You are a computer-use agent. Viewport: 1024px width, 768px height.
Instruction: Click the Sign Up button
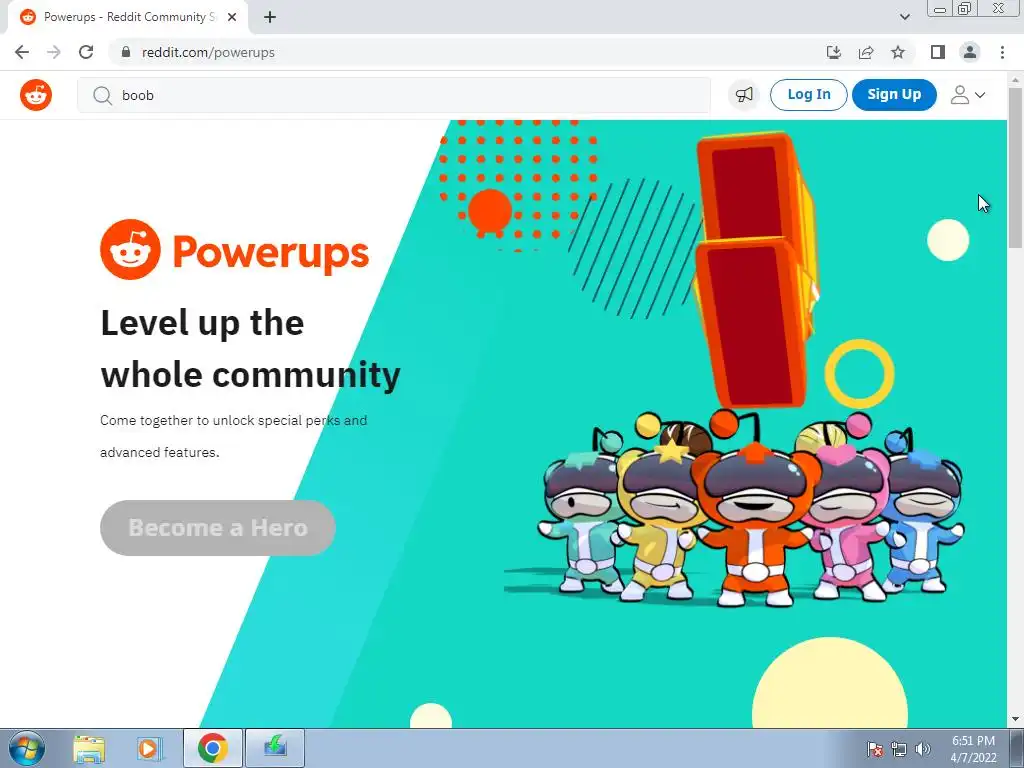point(894,95)
